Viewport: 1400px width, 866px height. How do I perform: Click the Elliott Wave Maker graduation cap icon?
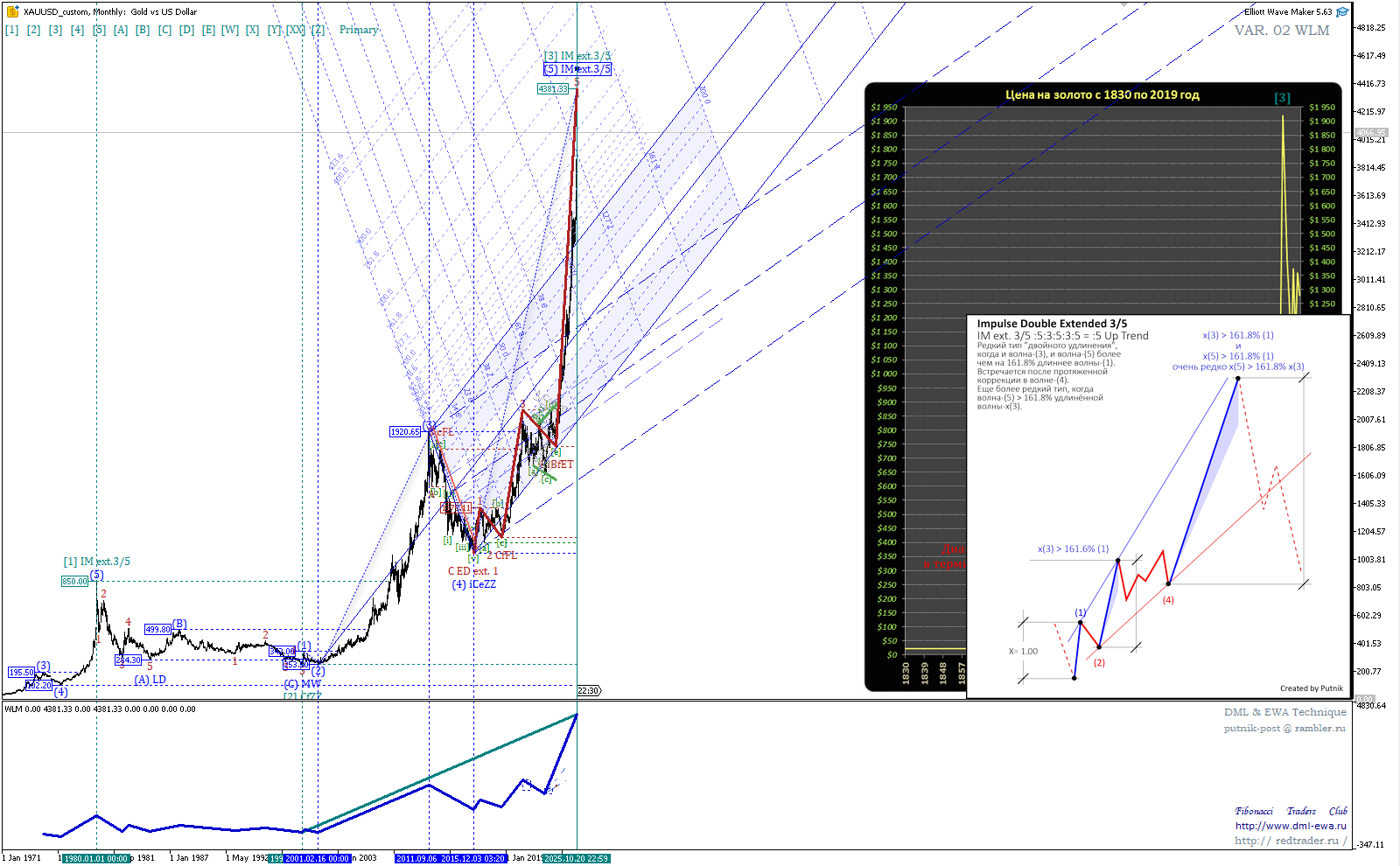pyautogui.click(x=1342, y=12)
